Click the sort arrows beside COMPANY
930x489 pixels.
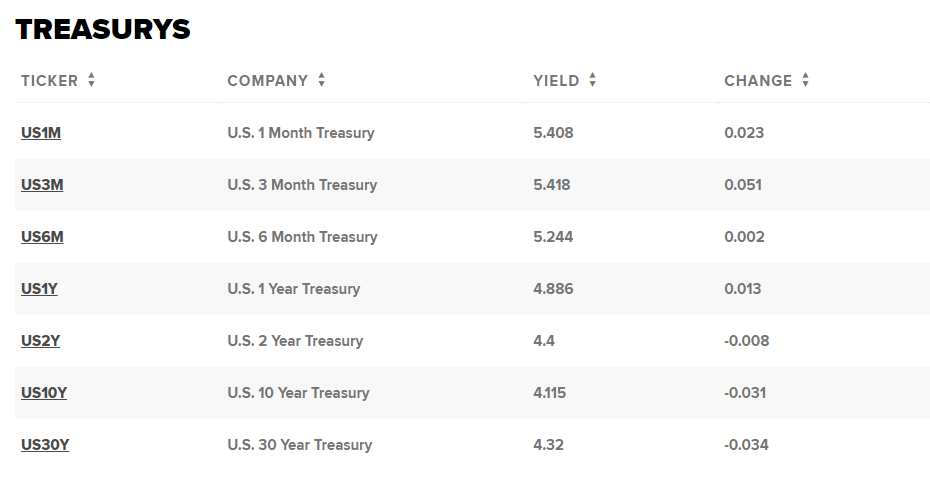click(321, 80)
